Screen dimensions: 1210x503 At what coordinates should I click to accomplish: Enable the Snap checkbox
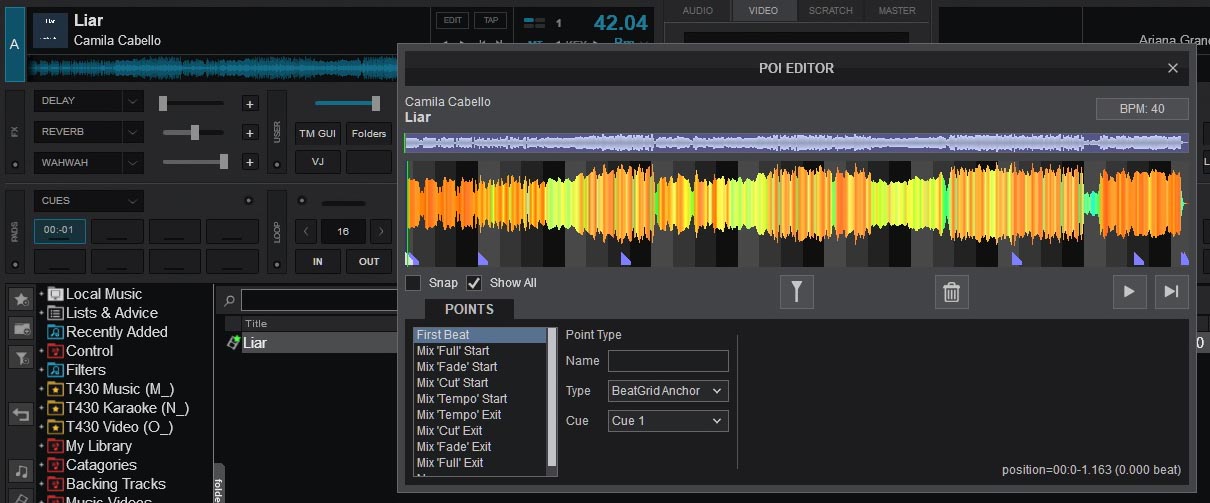pyautogui.click(x=413, y=283)
